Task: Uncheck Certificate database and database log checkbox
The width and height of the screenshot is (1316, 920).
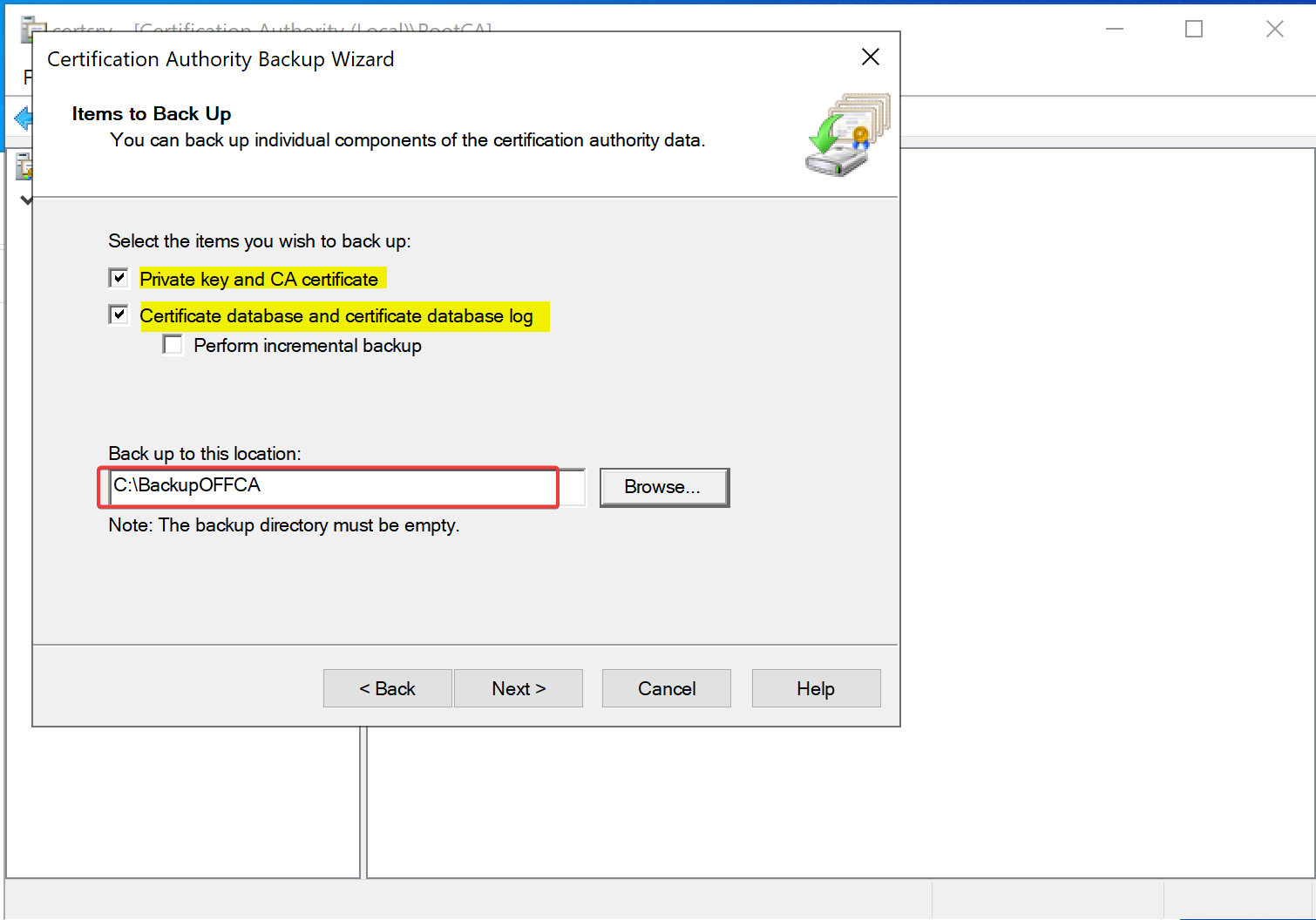Action: click(x=119, y=315)
